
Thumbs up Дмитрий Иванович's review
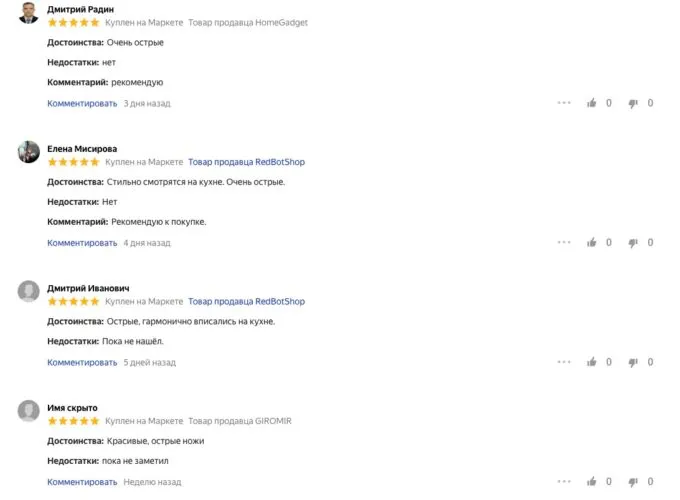[x=592, y=362]
